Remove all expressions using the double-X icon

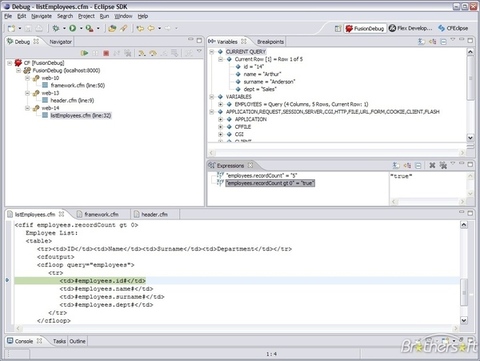tap(443, 165)
